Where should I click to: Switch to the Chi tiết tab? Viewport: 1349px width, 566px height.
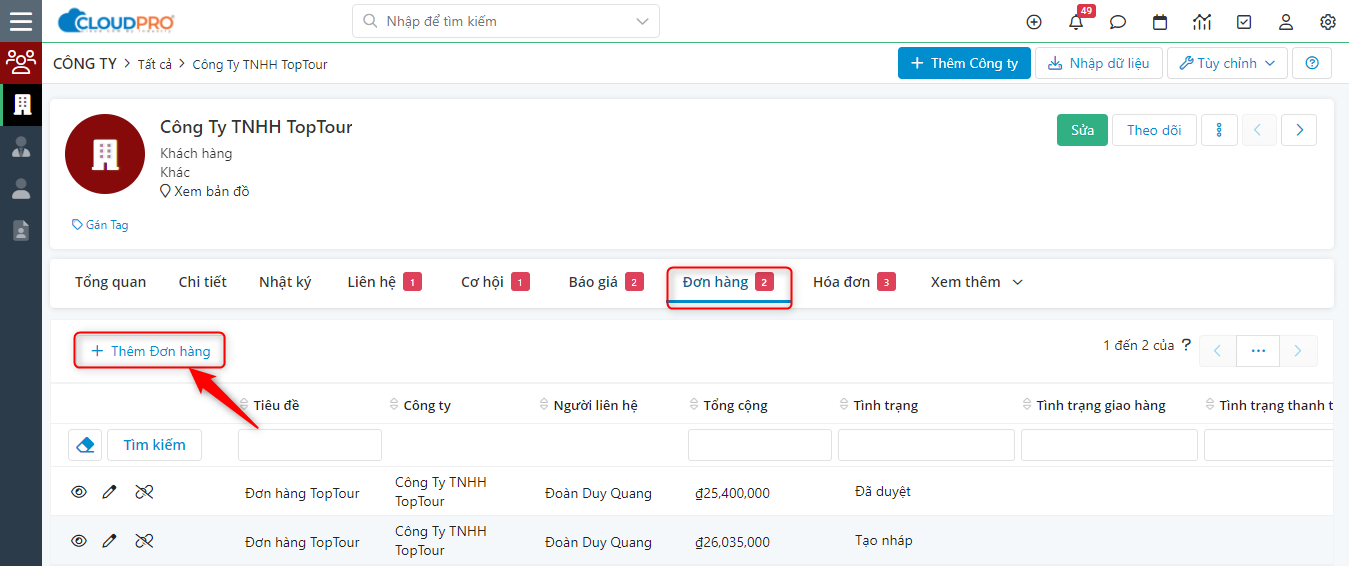point(203,282)
